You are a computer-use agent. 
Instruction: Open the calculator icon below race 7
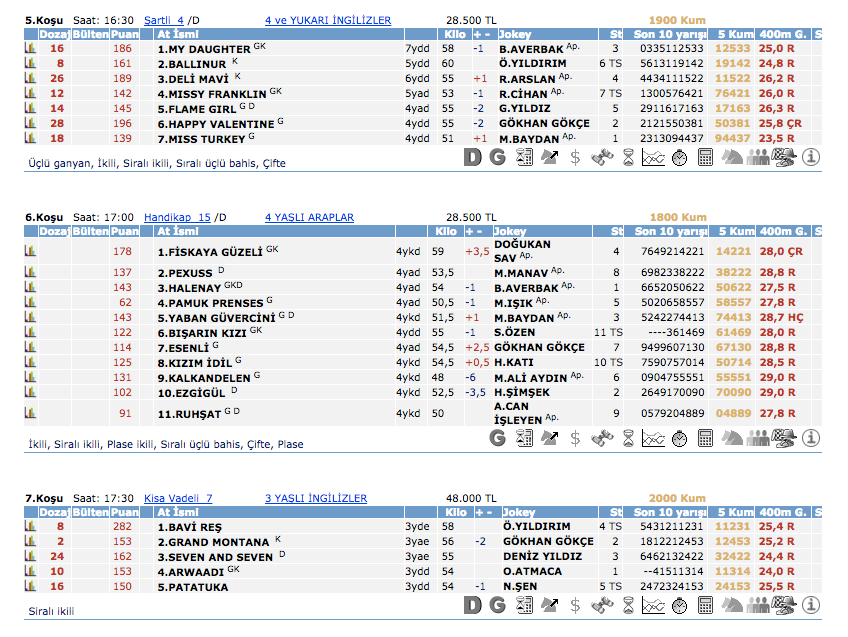(x=705, y=605)
